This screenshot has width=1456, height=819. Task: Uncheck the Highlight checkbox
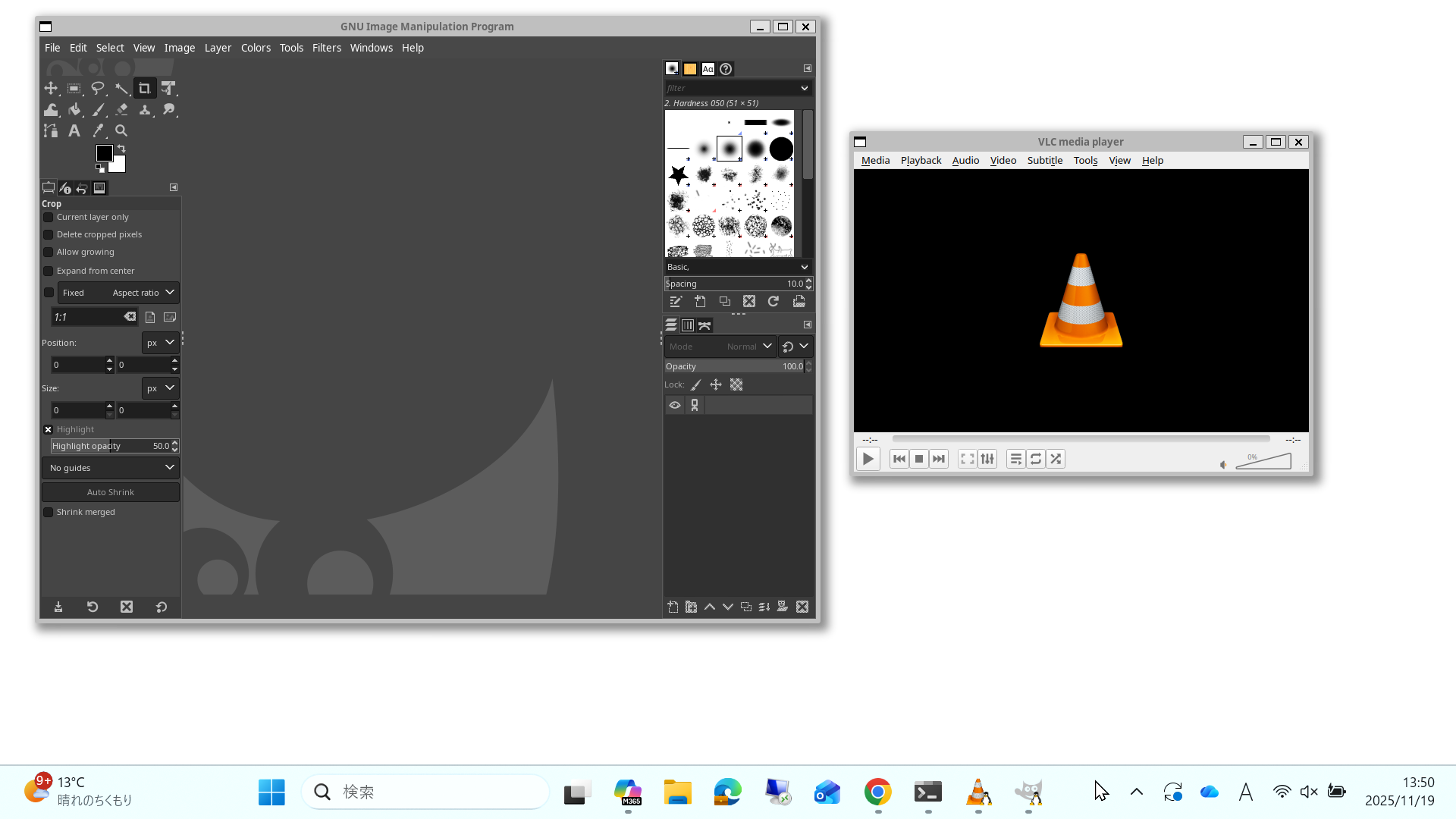(x=49, y=429)
